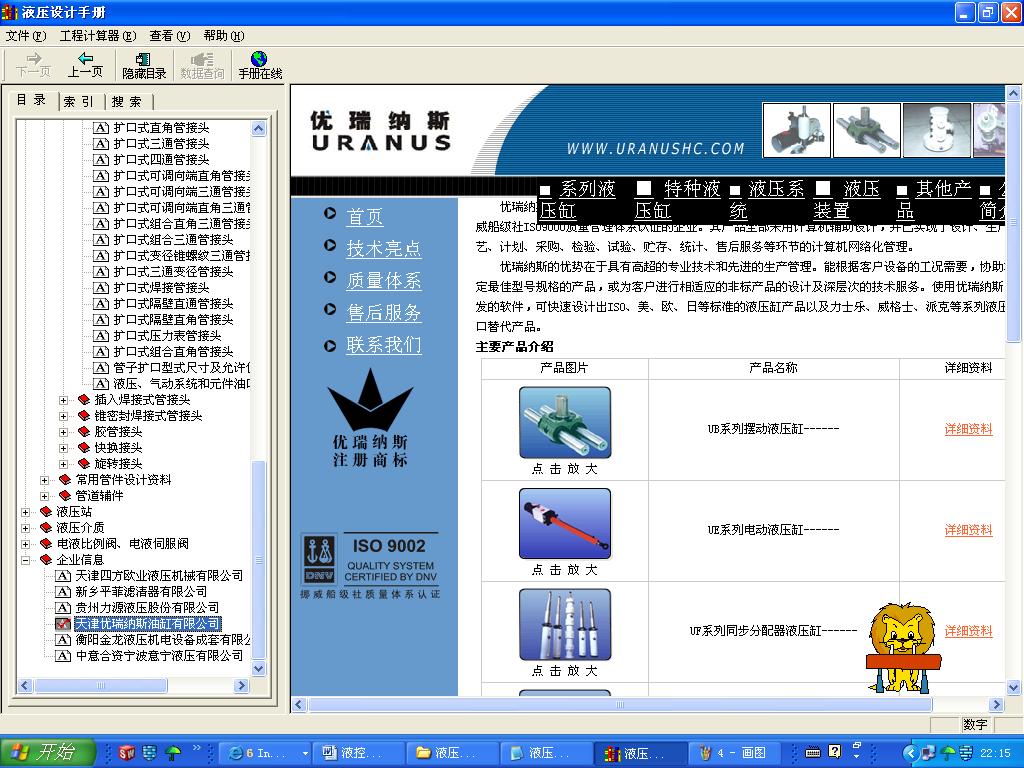Open the Windows 开始 start button

coord(47,752)
